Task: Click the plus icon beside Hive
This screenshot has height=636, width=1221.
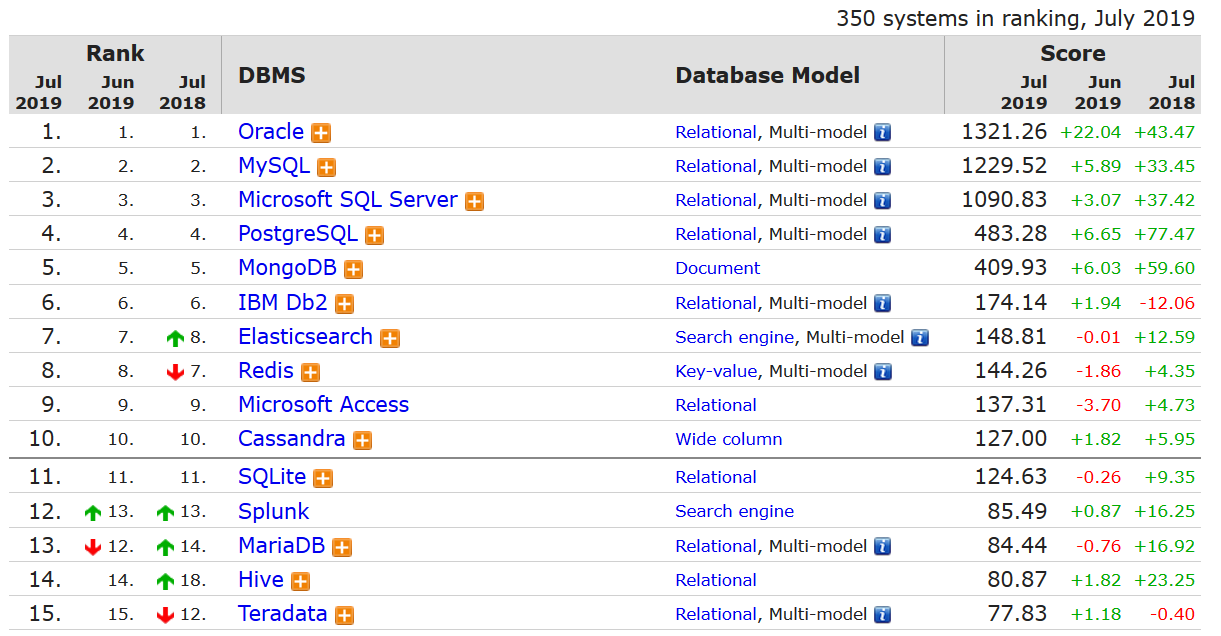Action: [x=300, y=581]
